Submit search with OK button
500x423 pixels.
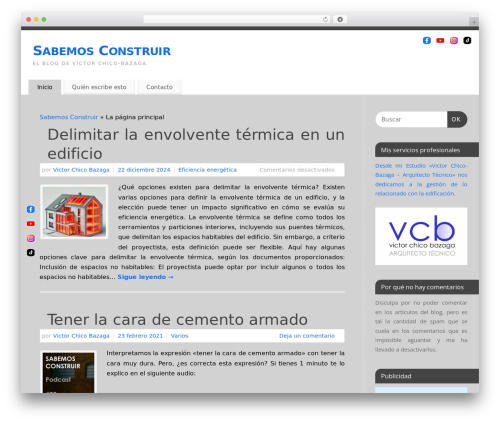coord(457,119)
